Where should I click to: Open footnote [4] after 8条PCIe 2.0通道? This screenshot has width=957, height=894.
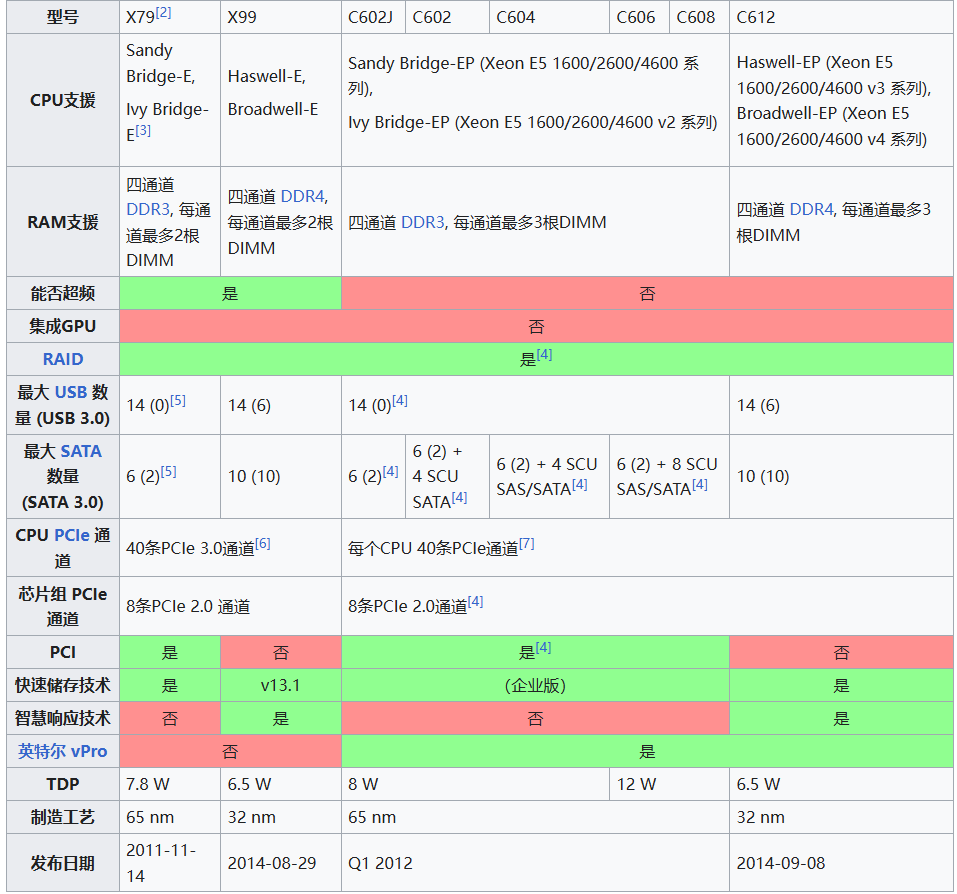tap(475, 601)
